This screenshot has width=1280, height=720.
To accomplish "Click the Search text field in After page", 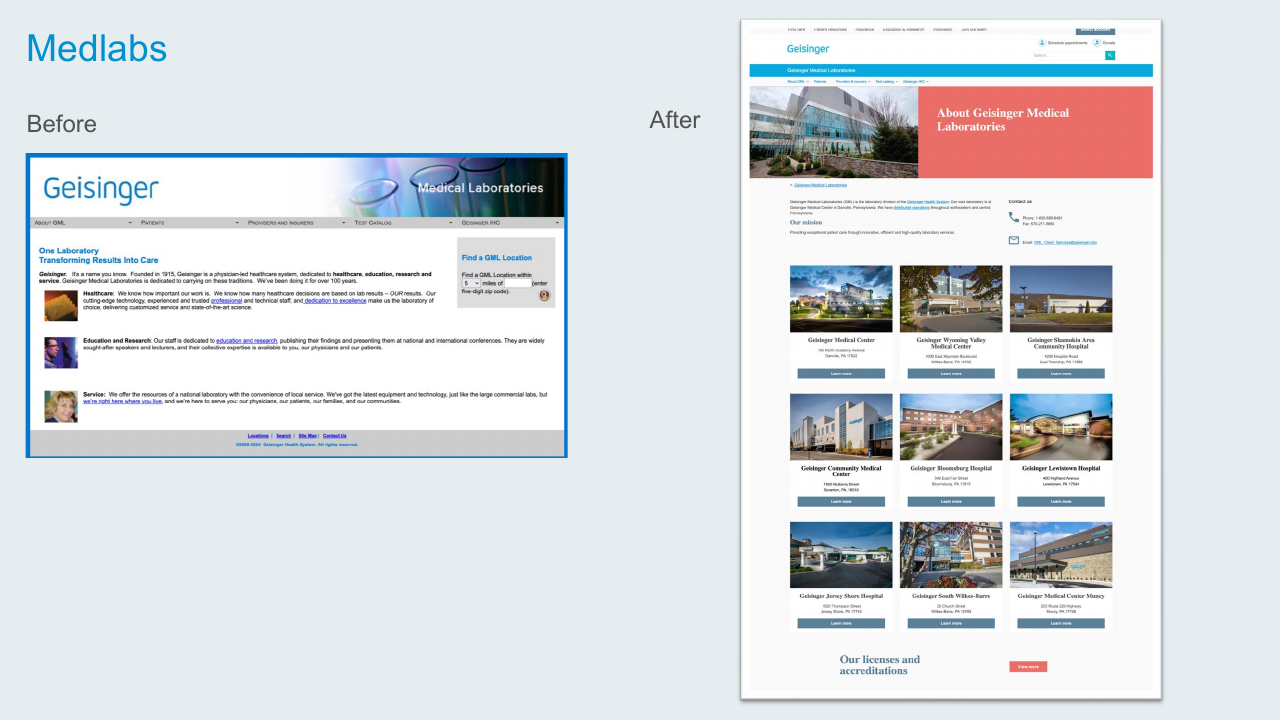I will (x=1067, y=56).
